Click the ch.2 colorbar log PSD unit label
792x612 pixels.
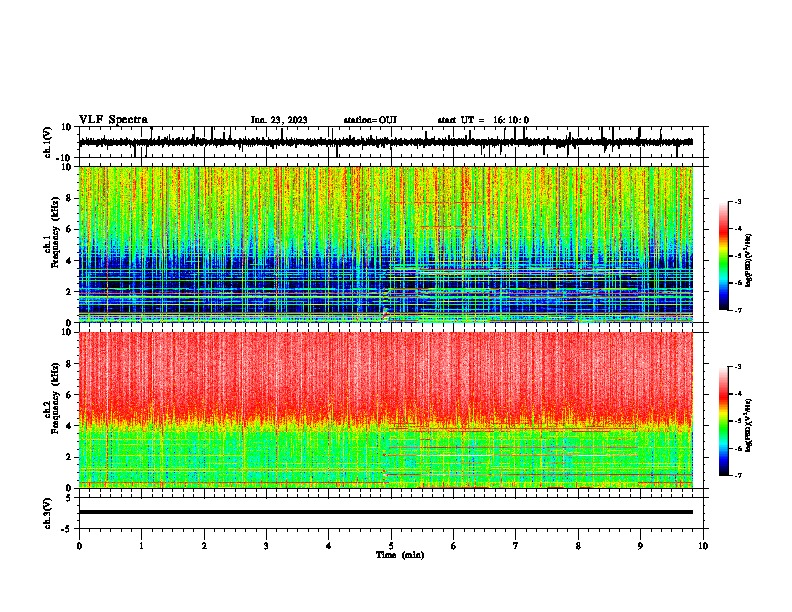click(749, 425)
